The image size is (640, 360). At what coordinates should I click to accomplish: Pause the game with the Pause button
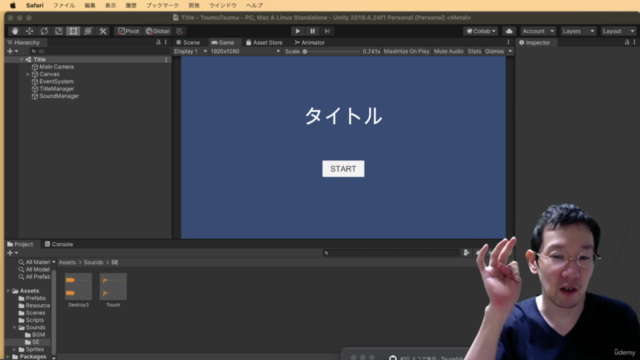[312, 31]
